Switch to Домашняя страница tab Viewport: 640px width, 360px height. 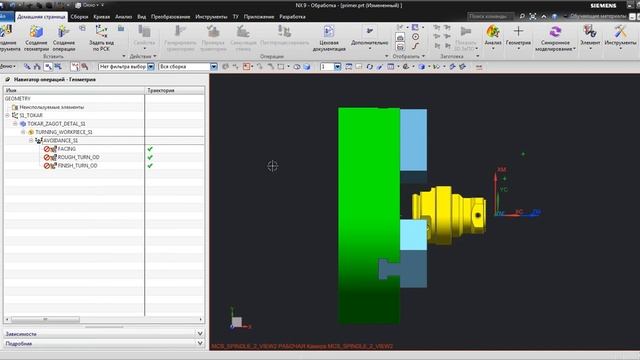pyautogui.click(x=41, y=17)
